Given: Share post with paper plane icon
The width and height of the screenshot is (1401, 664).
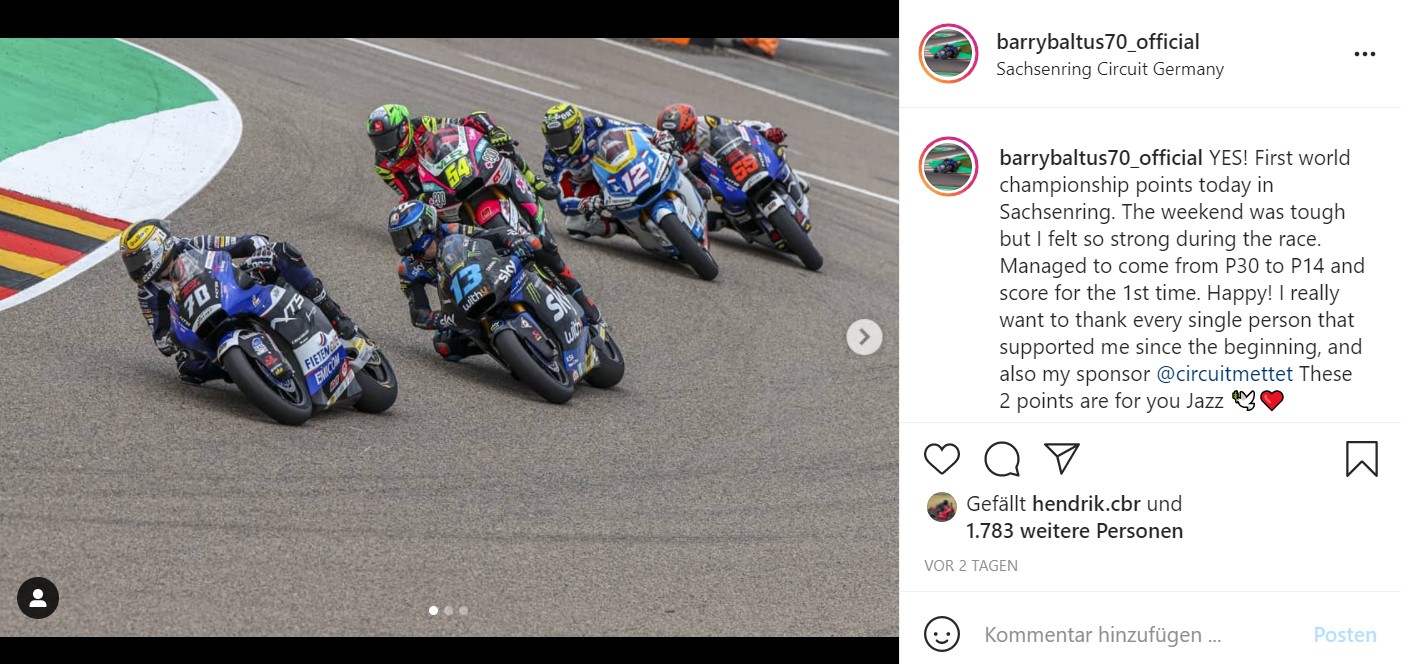Looking at the screenshot, I should (x=1061, y=458).
